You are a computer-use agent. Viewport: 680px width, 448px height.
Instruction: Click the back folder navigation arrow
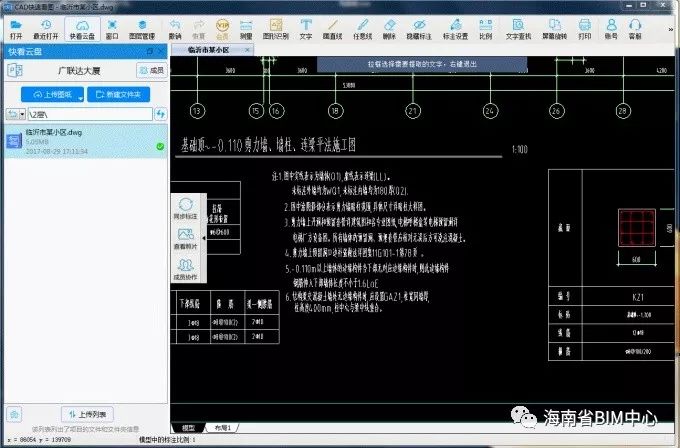click(13, 114)
